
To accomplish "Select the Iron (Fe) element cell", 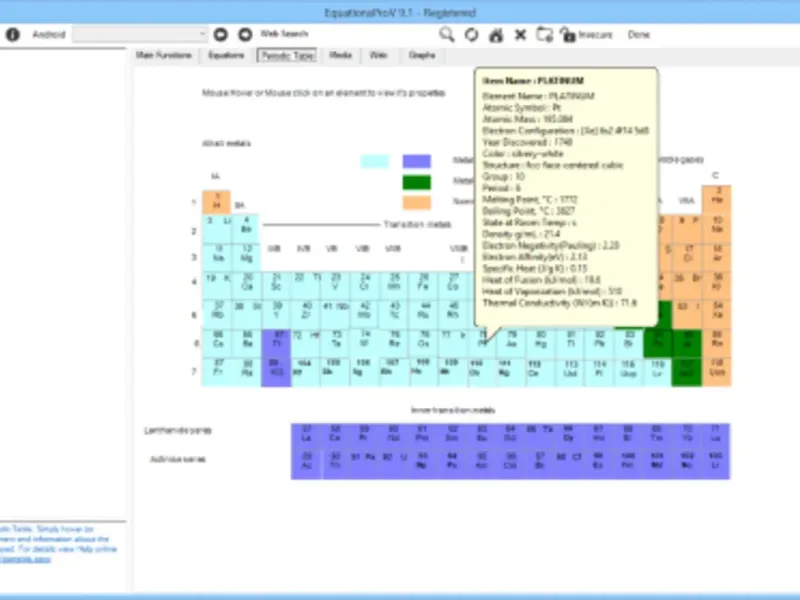I will 423,285.
